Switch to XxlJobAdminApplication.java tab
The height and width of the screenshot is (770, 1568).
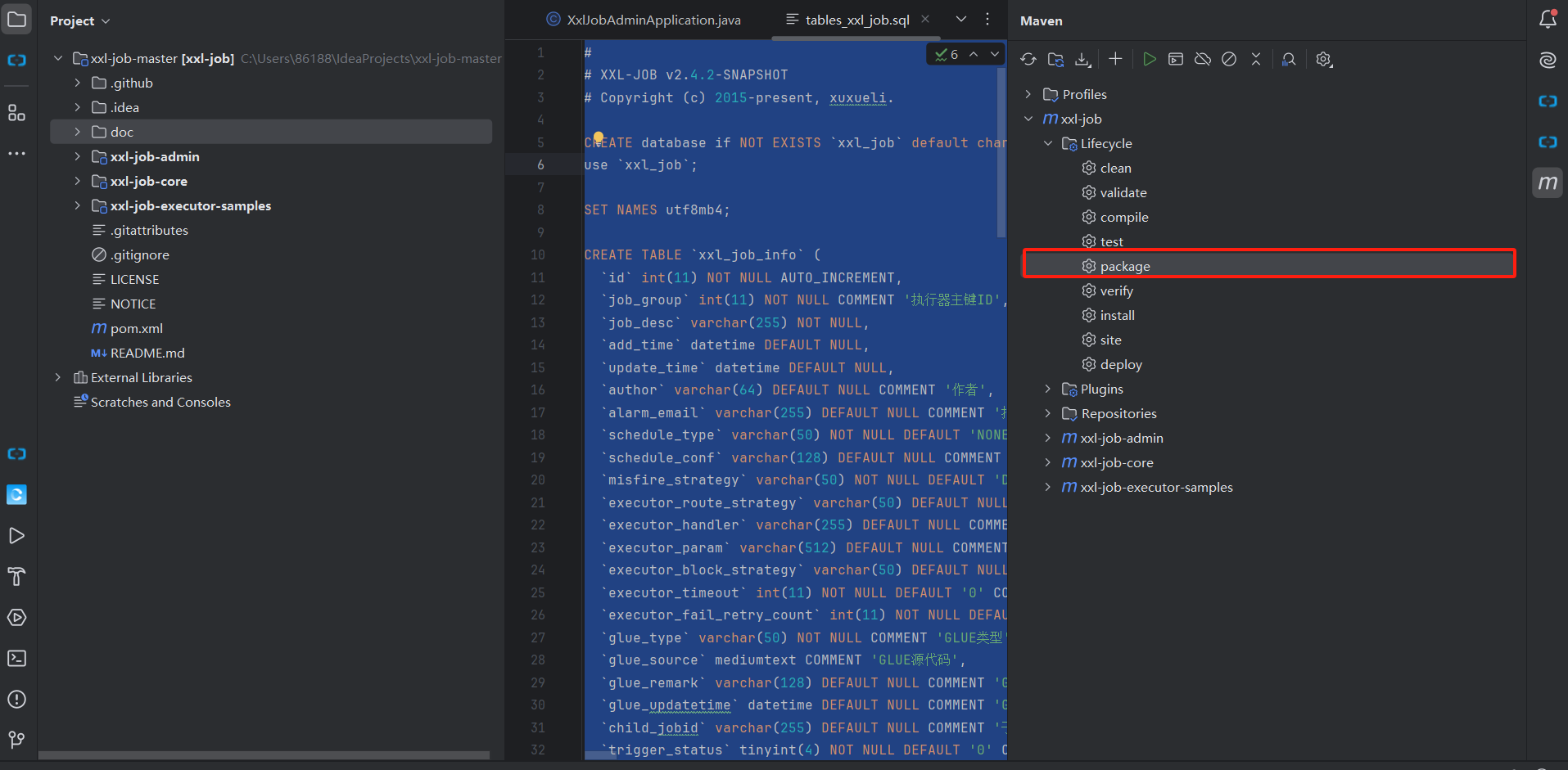click(x=644, y=20)
